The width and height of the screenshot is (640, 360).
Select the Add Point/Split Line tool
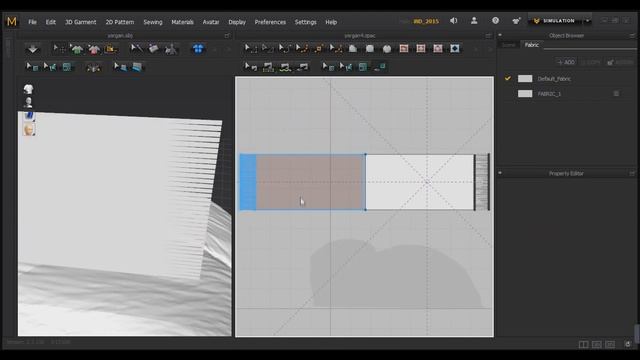point(319,49)
